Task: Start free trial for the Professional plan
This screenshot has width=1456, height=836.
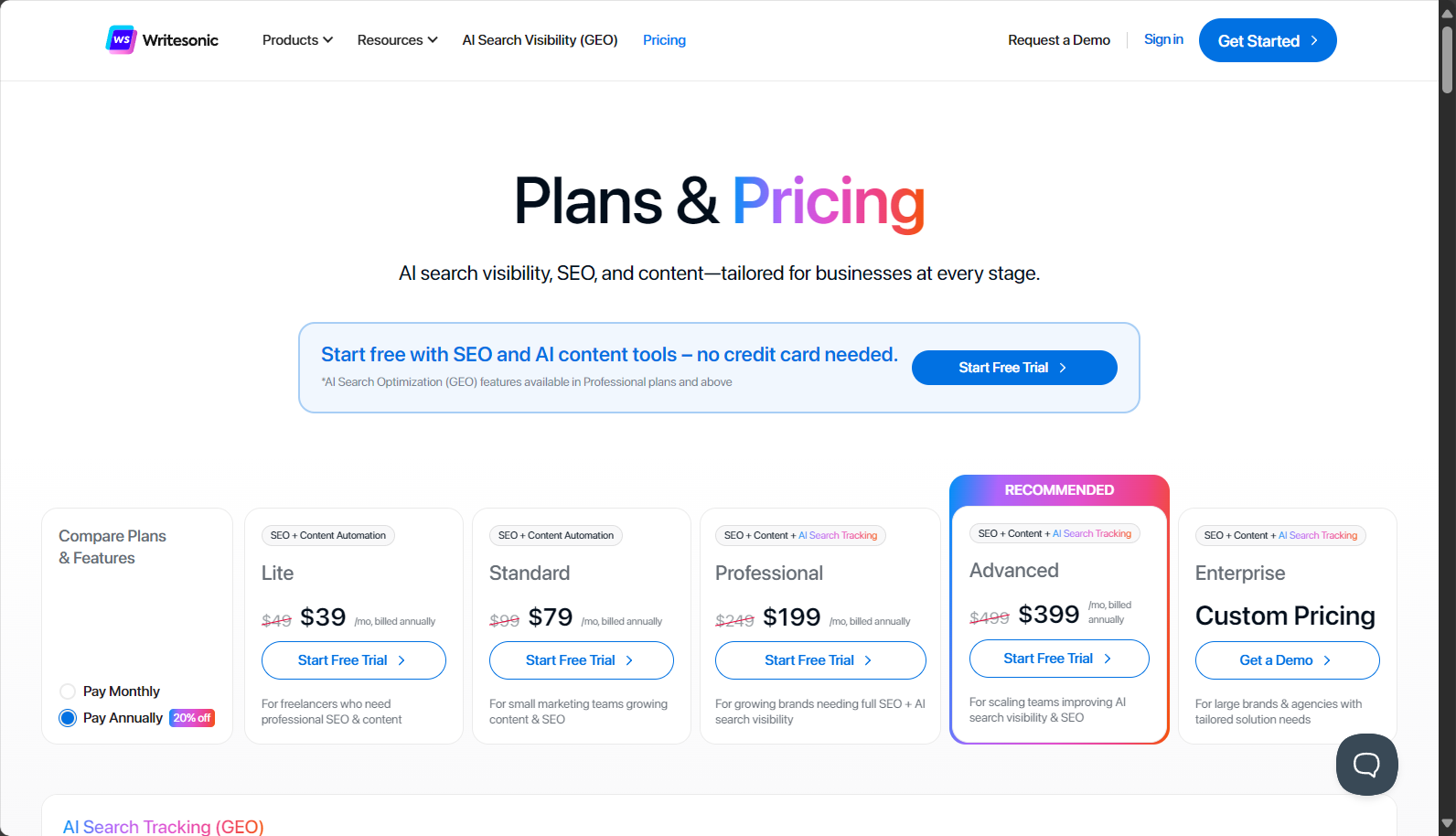Action: (x=820, y=660)
